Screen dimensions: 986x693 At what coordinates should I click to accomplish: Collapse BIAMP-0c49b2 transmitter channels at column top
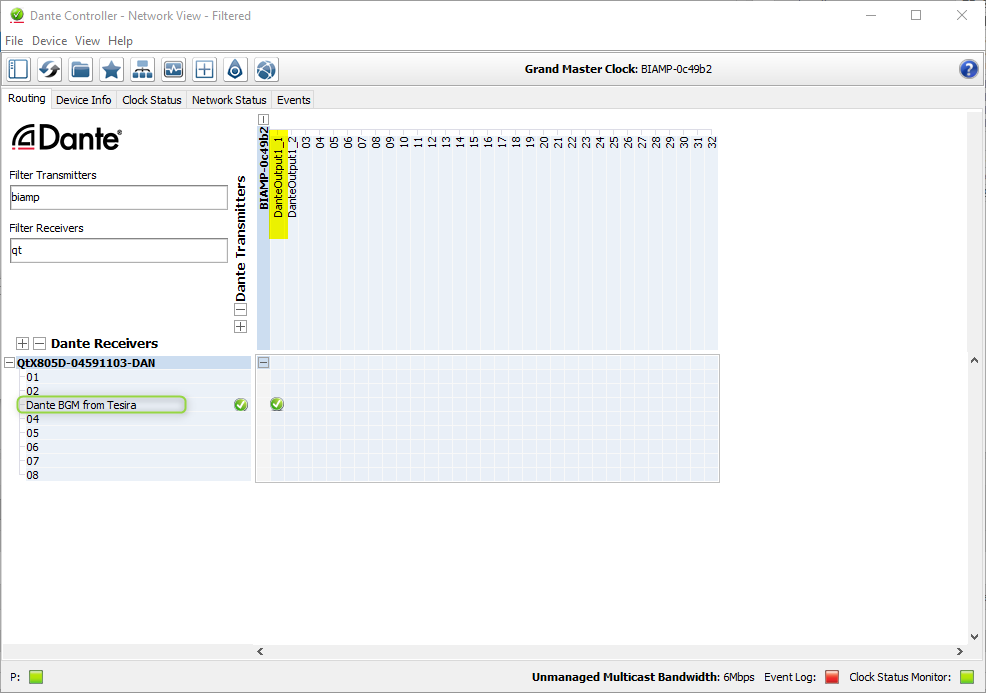[x=263, y=119]
